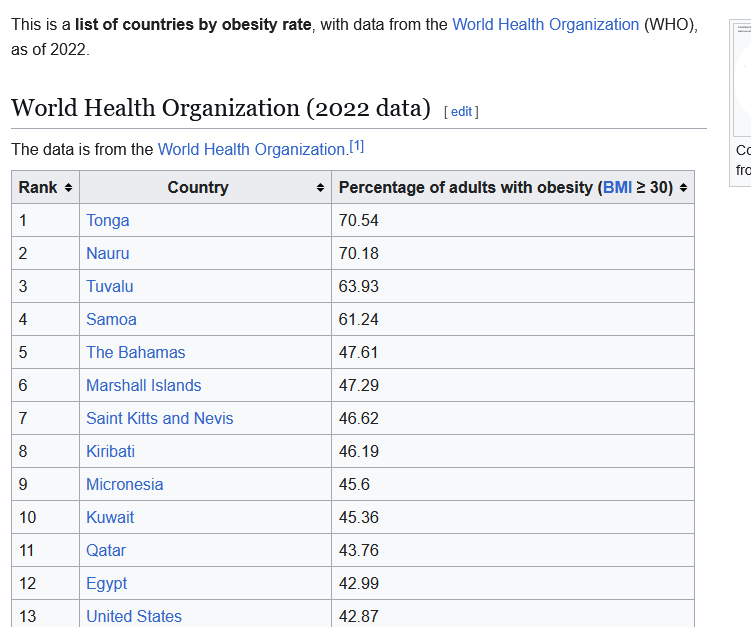Open Saint Kitts and Nevis link
The width and height of the screenshot is (751, 627).
click(159, 419)
